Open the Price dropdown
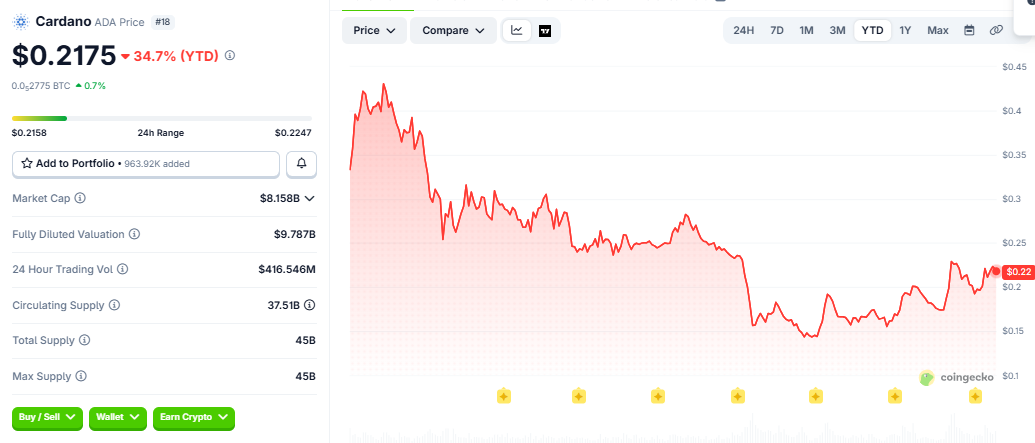Viewport: 1035px width, 443px height. [x=374, y=30]
